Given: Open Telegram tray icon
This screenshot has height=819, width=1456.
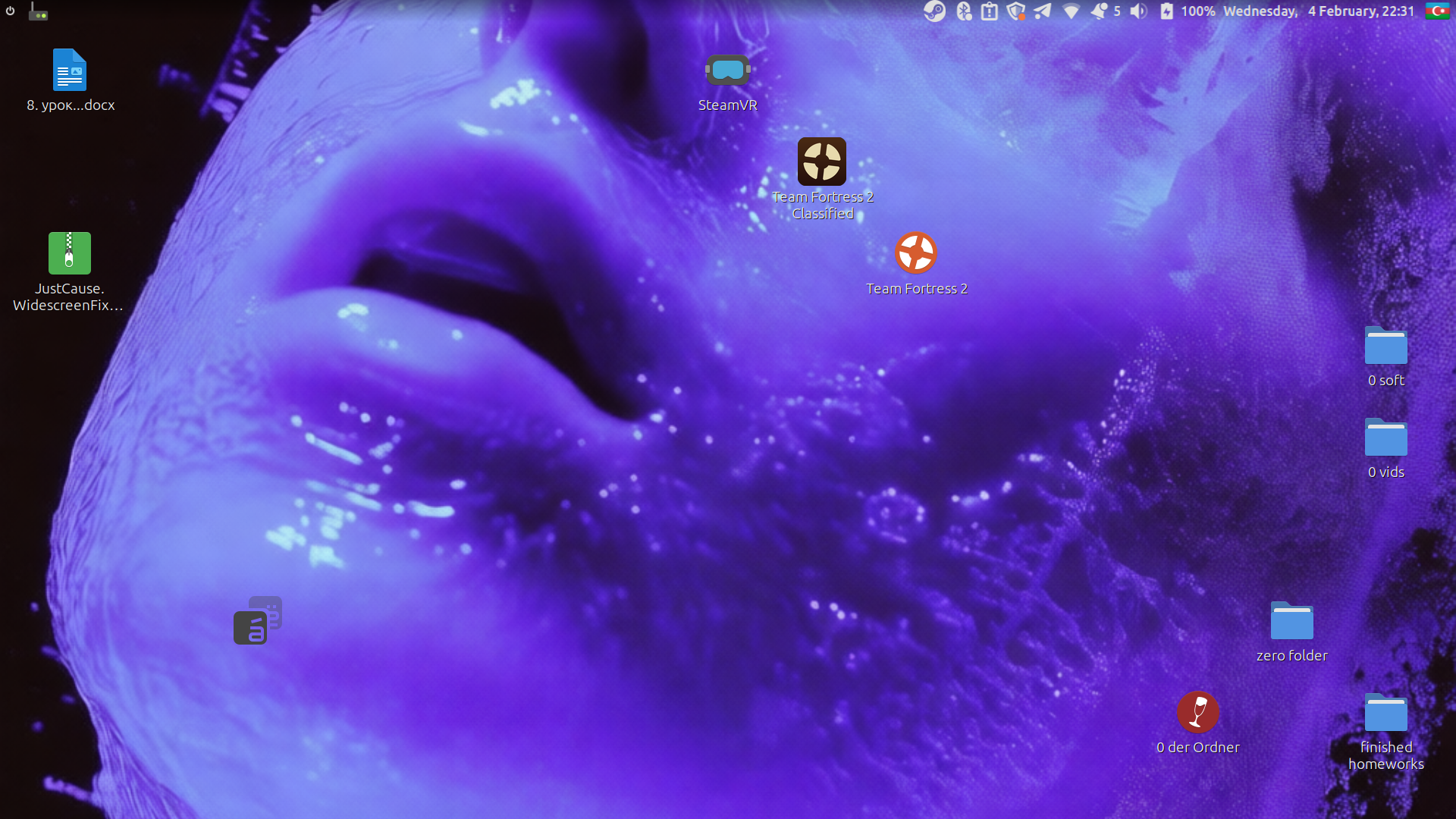Looking at the screenshot, I should [x=1043, y=11].
